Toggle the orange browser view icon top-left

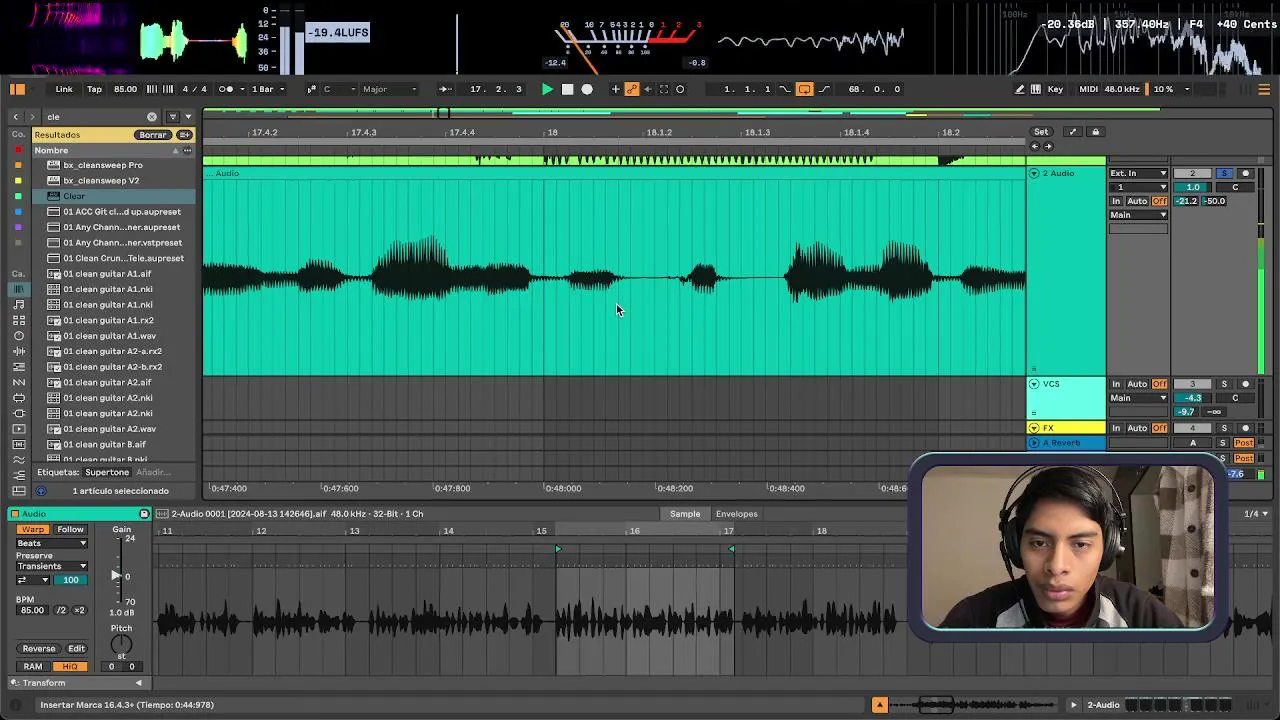pos(17,89)
